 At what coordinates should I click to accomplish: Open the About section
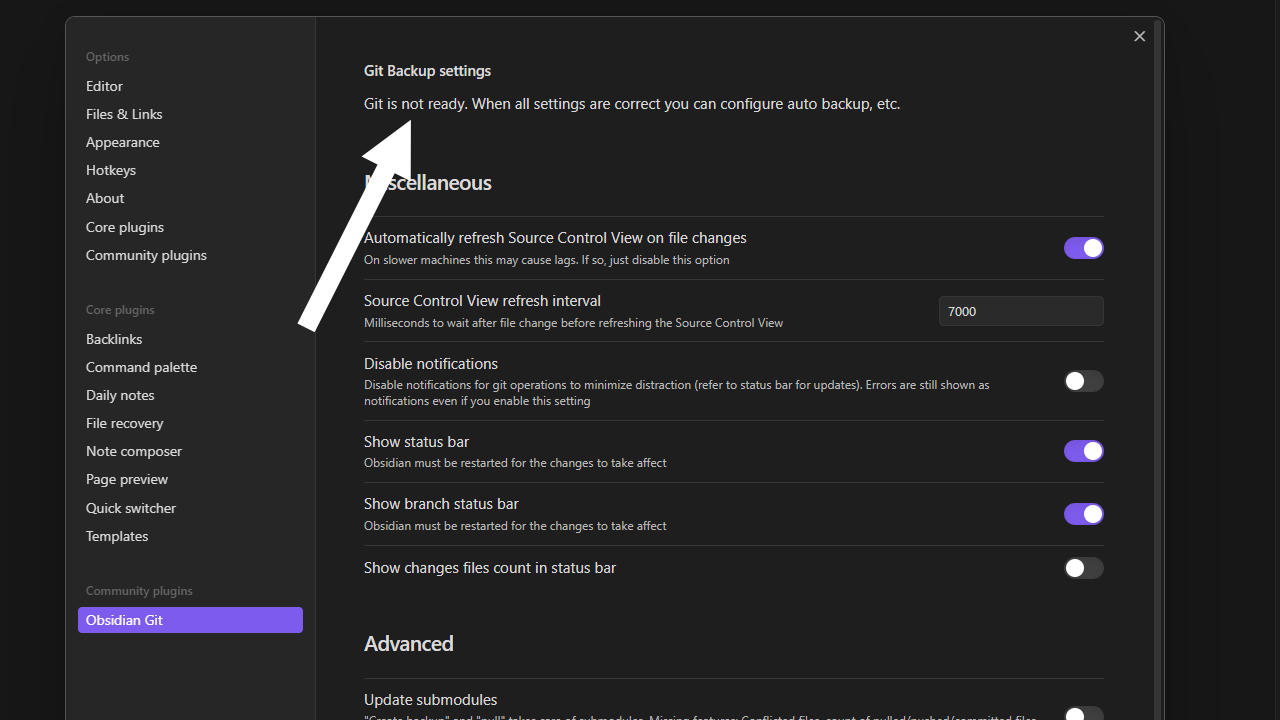pyautogui.click(x=105, y=198)
